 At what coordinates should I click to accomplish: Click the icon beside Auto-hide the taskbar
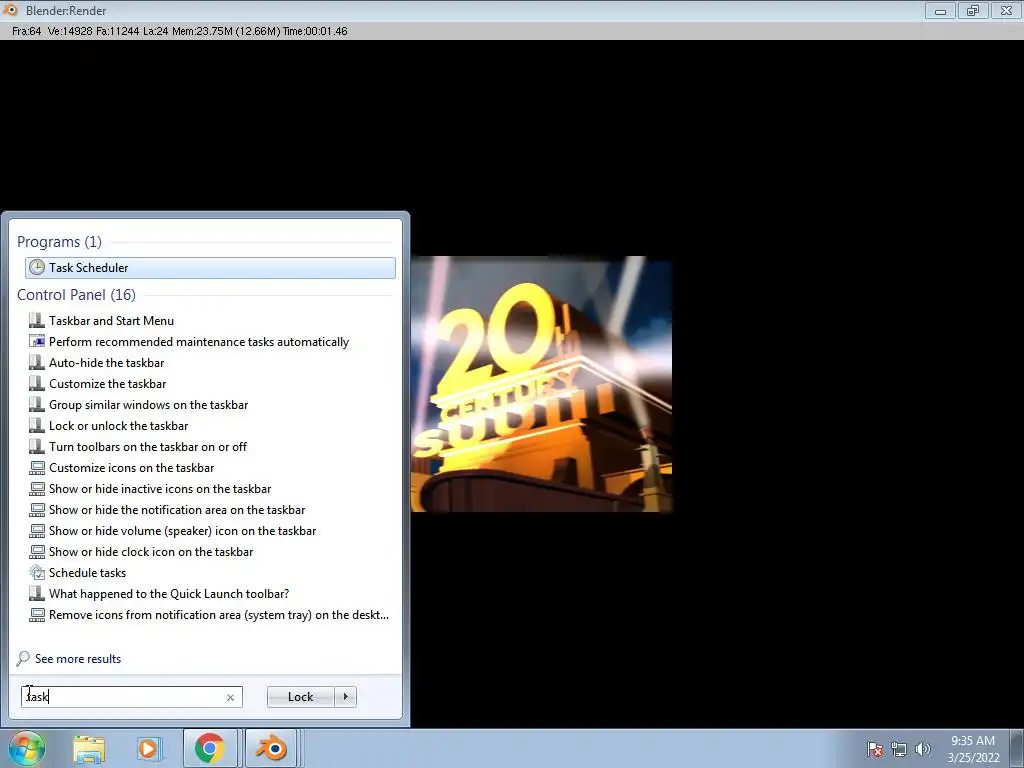tap(37, 362)
